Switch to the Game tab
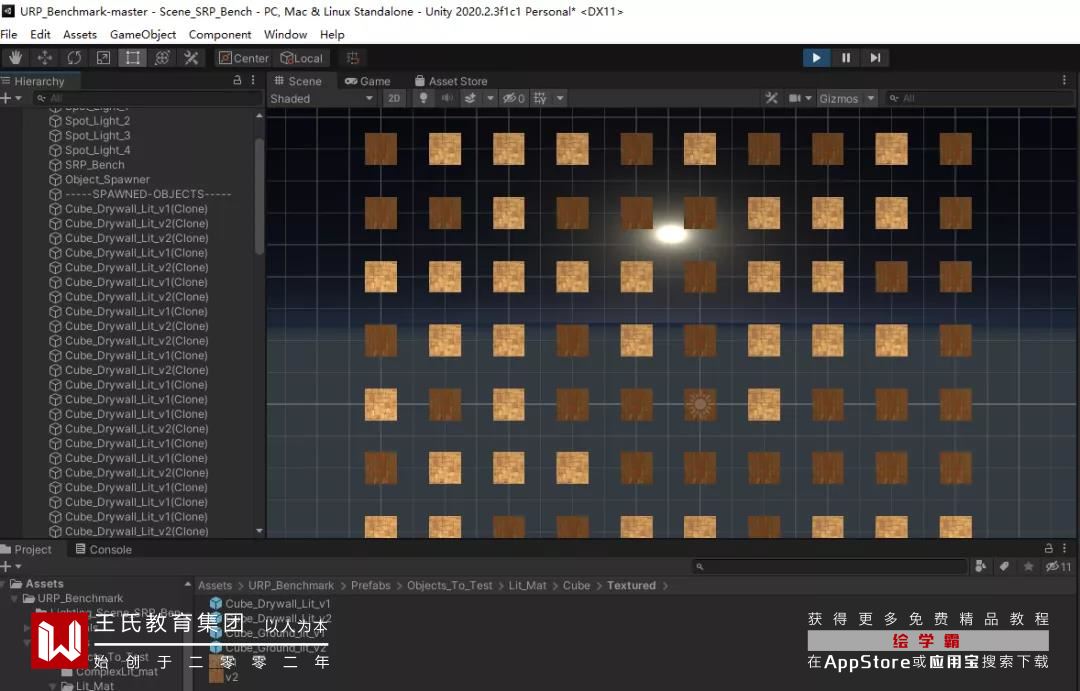This screenshot has width=1080, height=691. [368, 81]
